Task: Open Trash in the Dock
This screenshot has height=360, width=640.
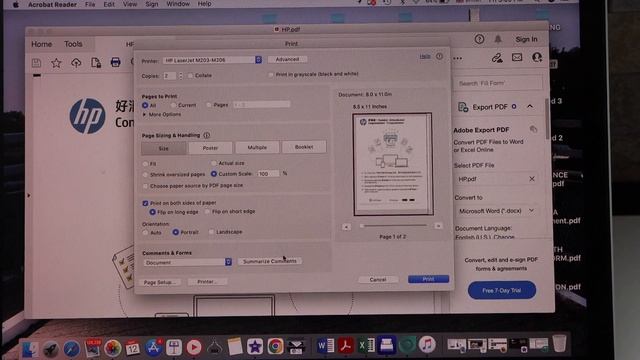Action: [x=559, y=343]
